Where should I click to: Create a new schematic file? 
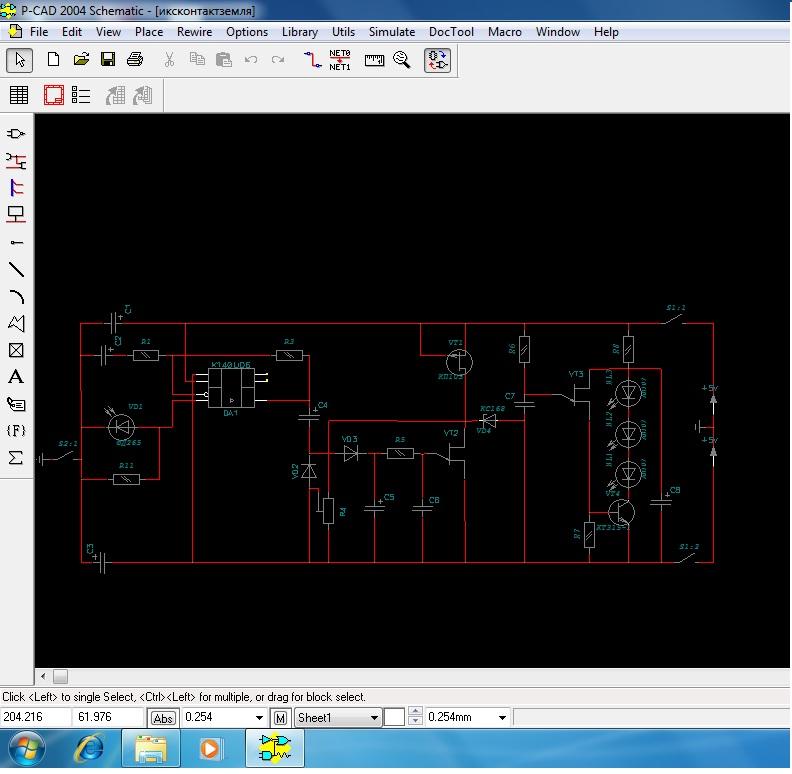53,60
